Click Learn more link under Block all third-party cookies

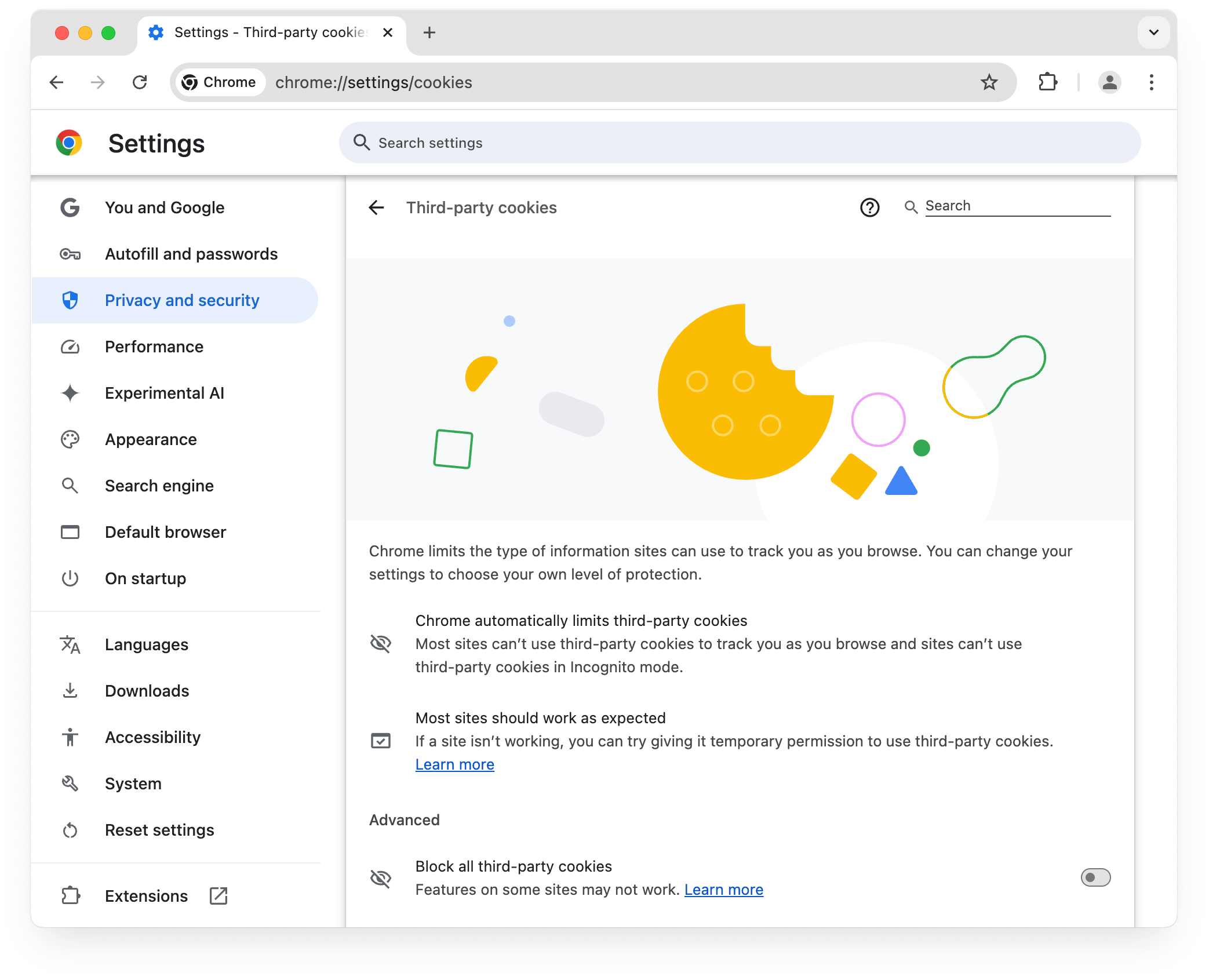[723, 889]
